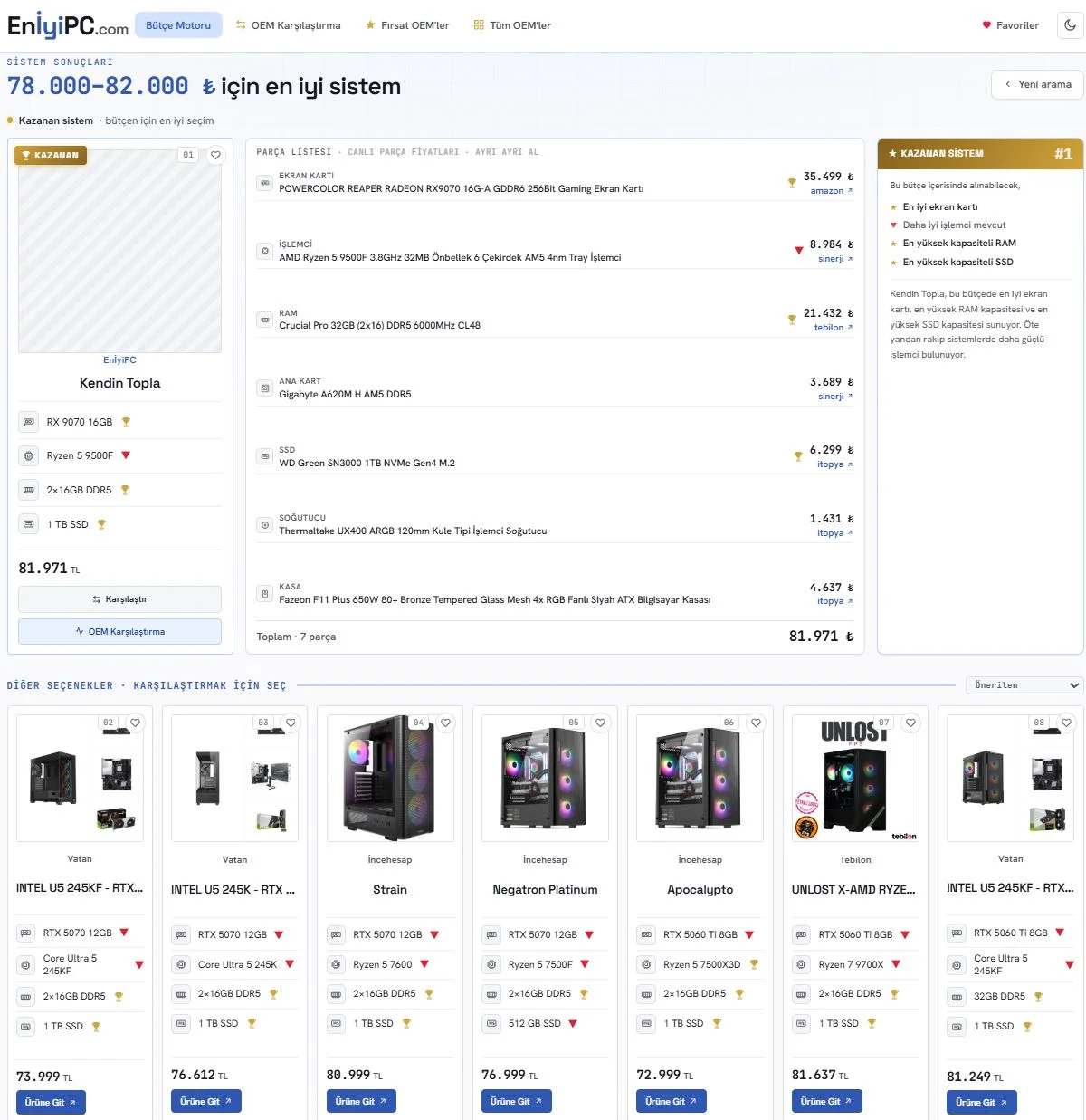The width and height of the screenshot is (1086, 1120).
Task: Click GPU icon next to RX 9070 16GB
Action: [28, 422]
